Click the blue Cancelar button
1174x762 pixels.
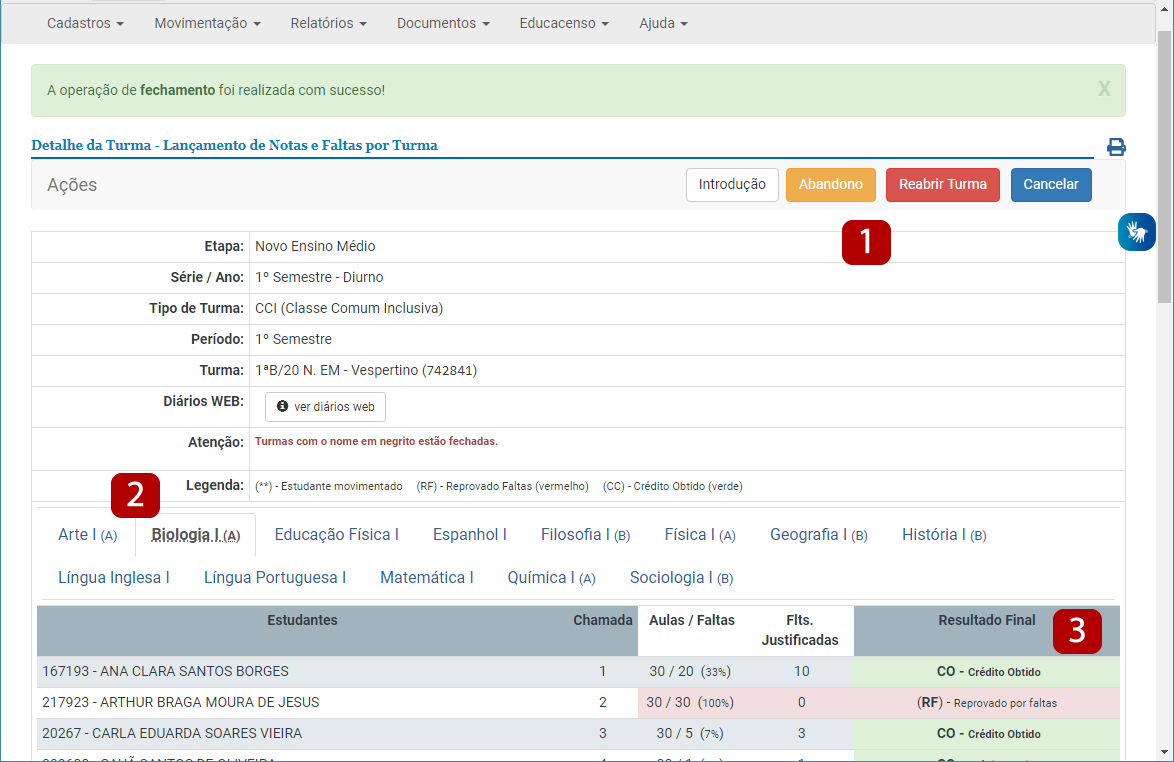pos(1051,185)
